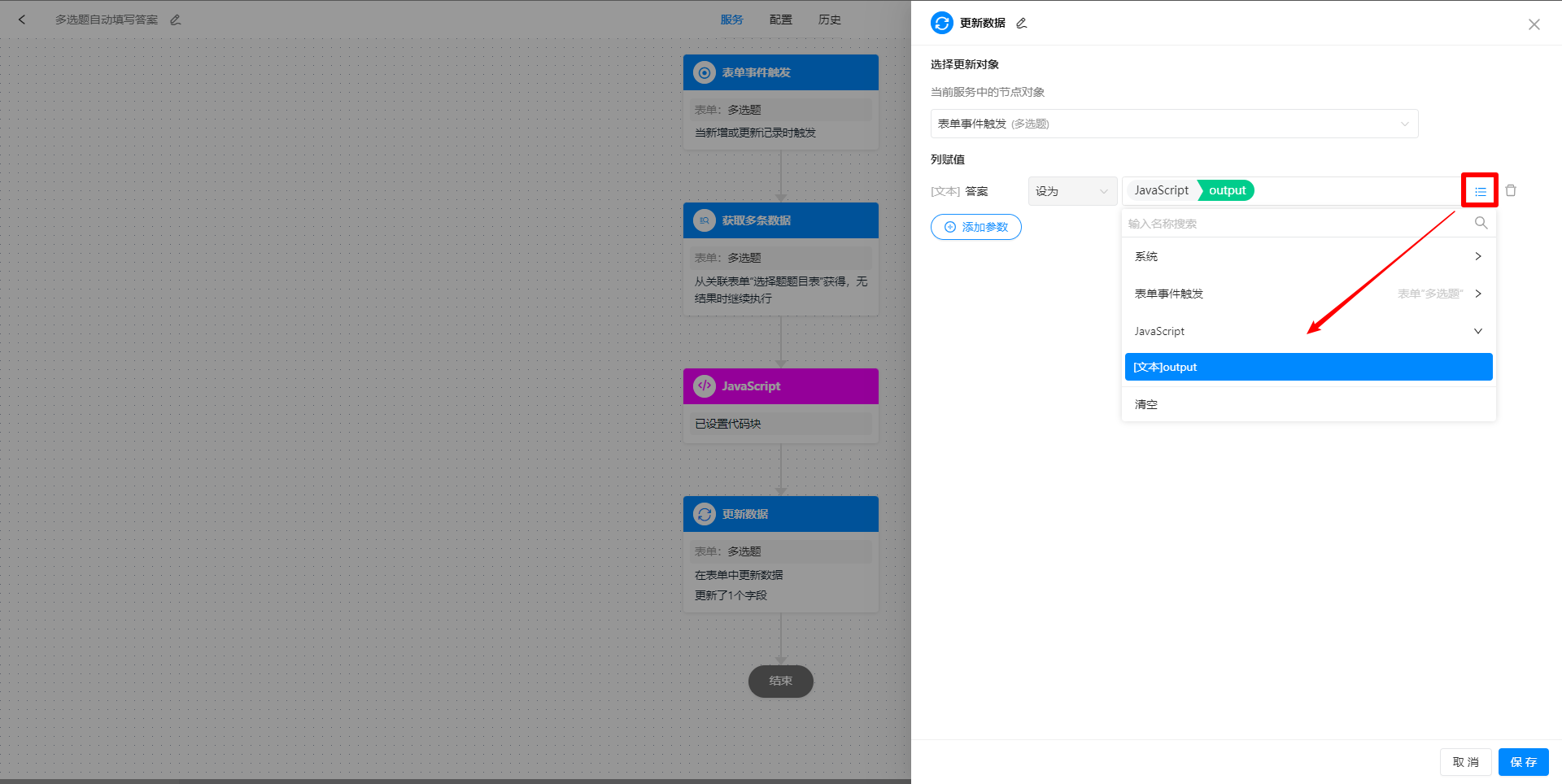Click the pencil icon beside the 更新数据 panel title
This screenshot has width=1562, height=784.
pyautogui.click(x=1021, y=24)
